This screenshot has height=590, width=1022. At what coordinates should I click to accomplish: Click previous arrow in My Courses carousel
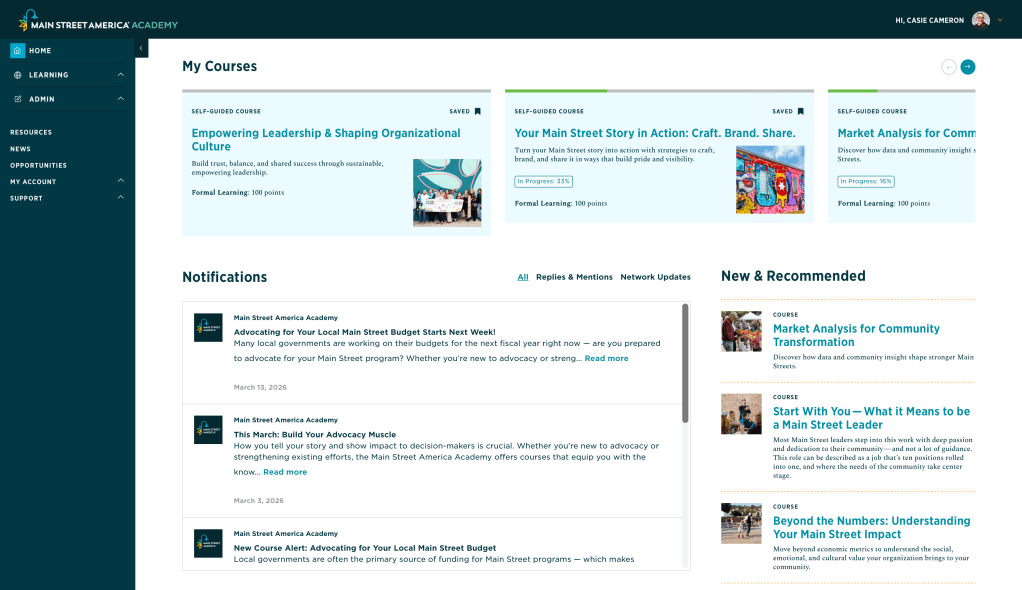(948, 67)
